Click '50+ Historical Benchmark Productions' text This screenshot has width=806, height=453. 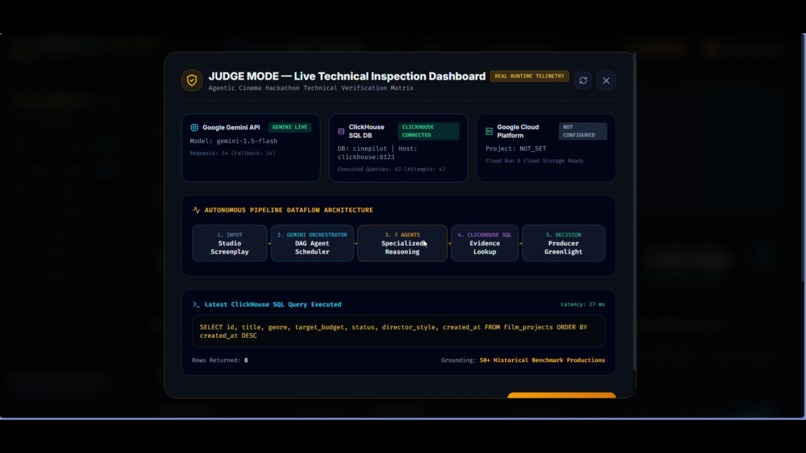[x=542, y=360]
